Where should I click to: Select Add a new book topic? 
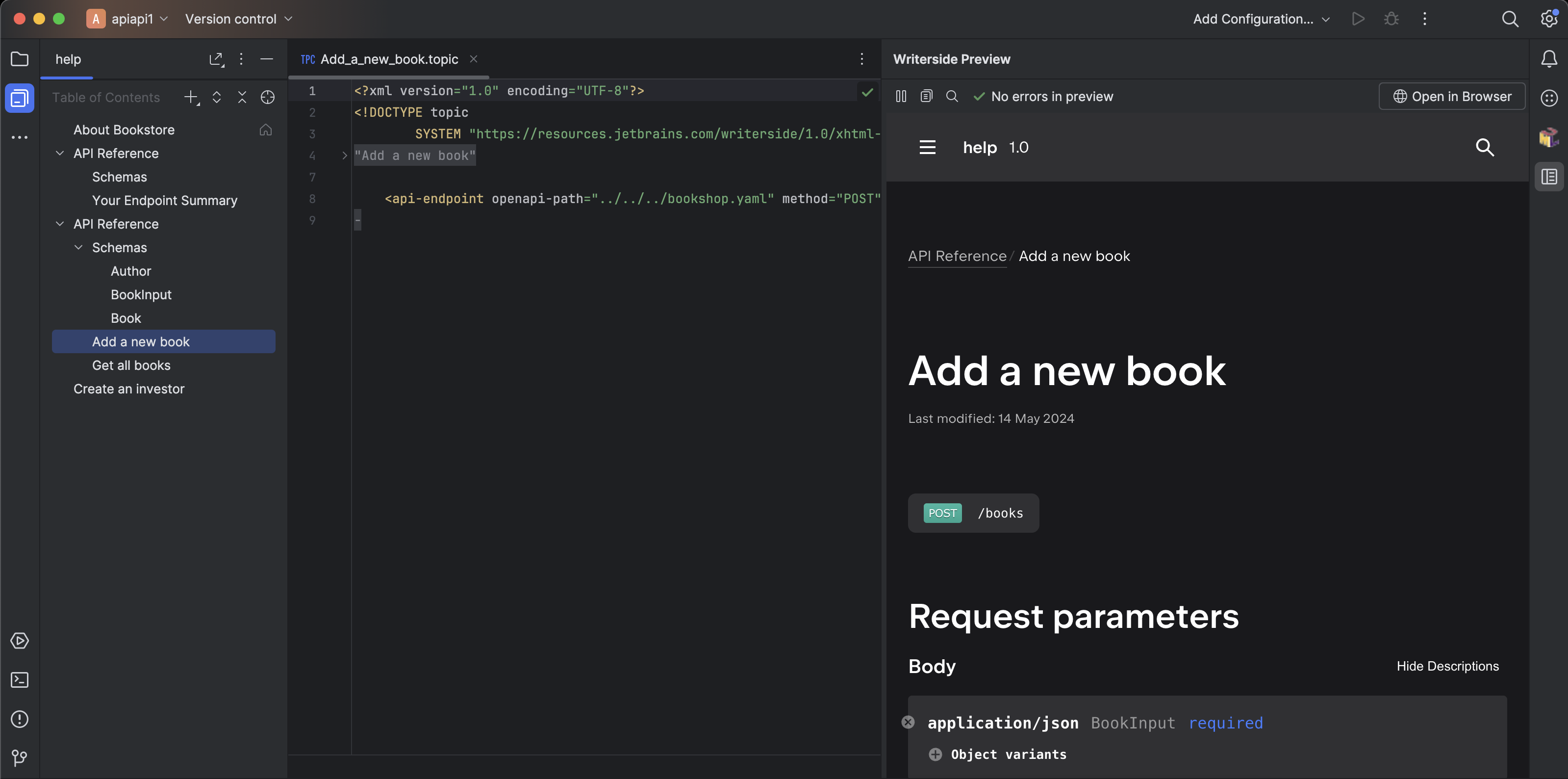click(x=164, y=342)
